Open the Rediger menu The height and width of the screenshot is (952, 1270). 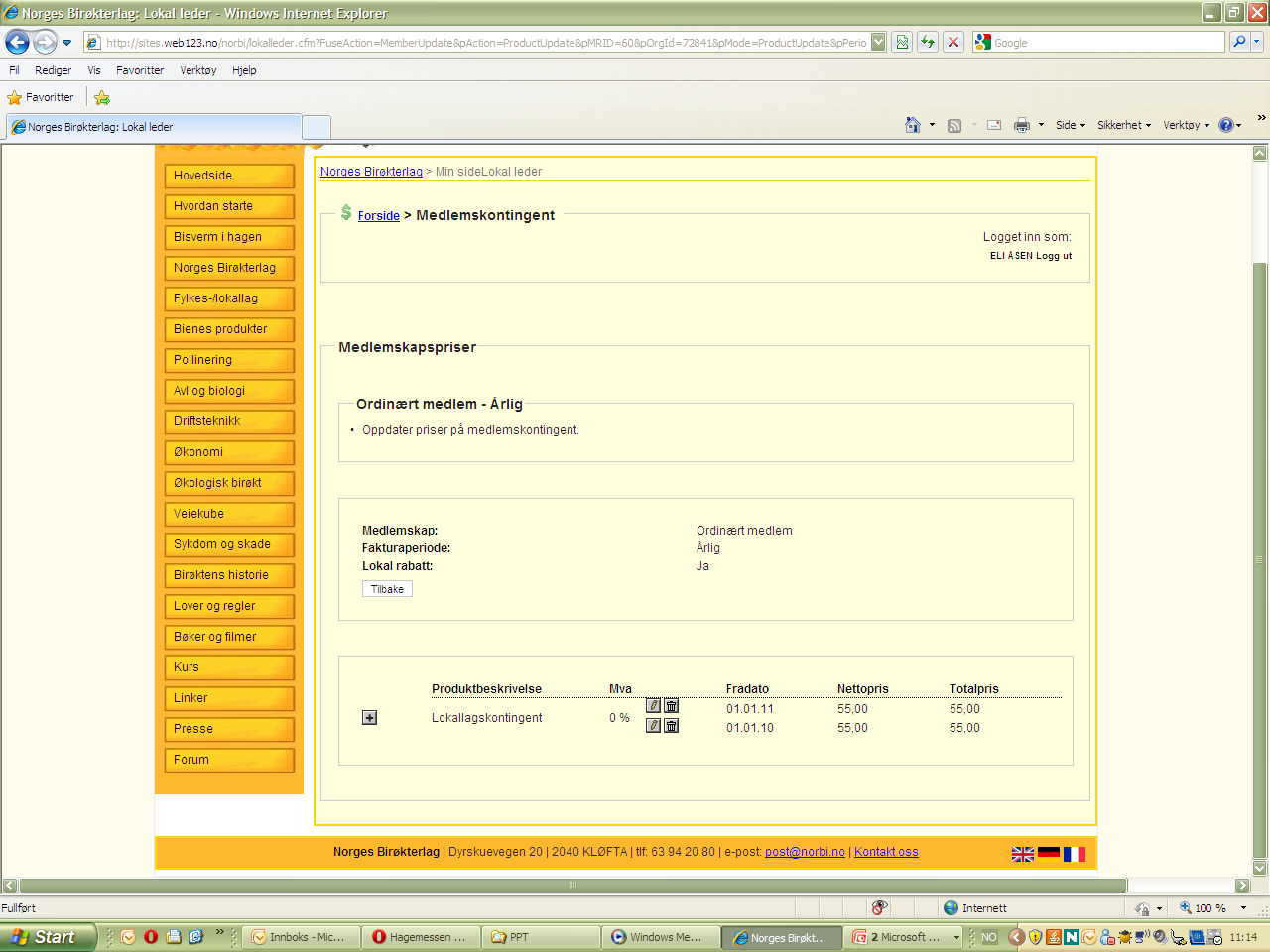coord(53,70)
